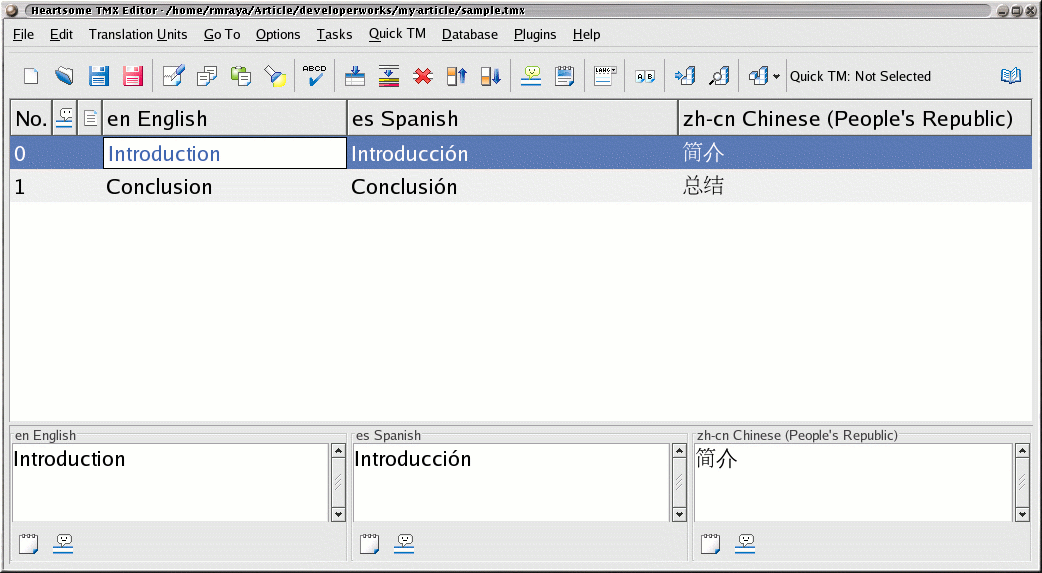Click the blue cubes Quick TM icon
The width and height of the screenshot is (1042, 573).
[759, 76]
